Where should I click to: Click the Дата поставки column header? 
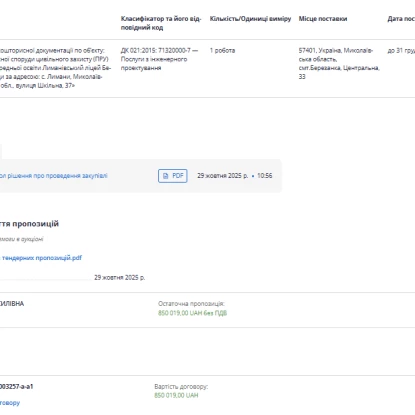[401, 19]
